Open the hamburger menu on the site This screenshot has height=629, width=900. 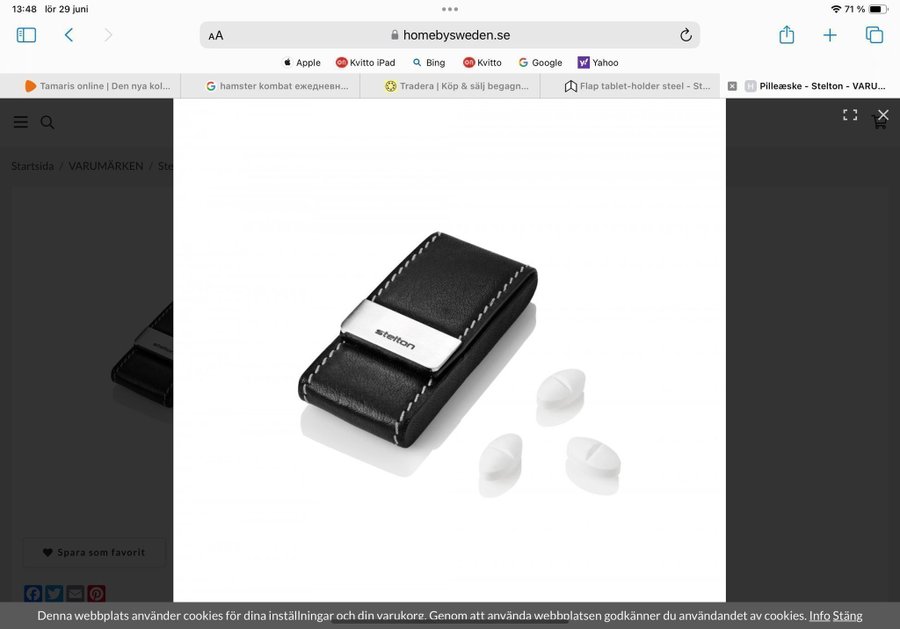(20, 122)
